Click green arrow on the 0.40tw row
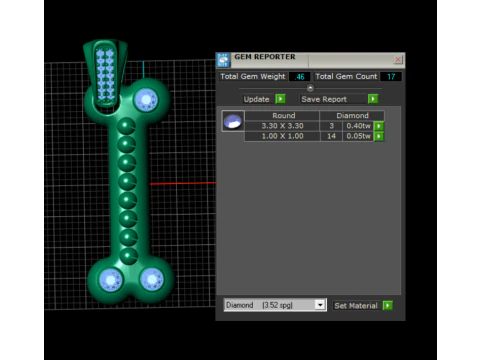The height and width of the screenshot is (360, 480). point(379,126)
